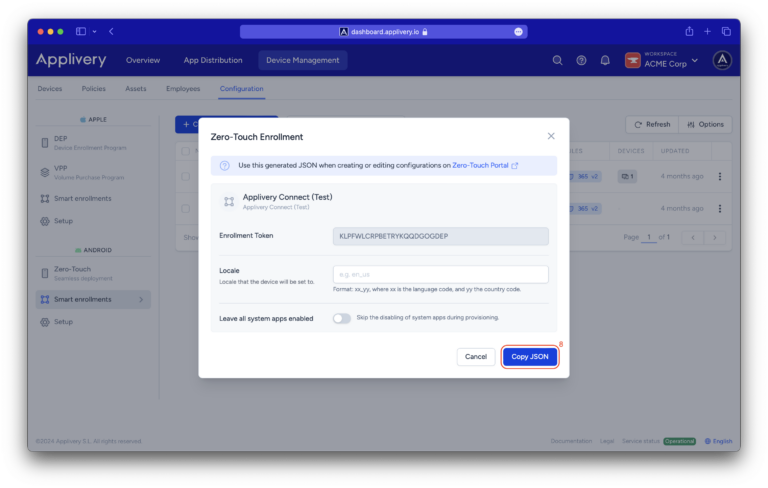The width and height of the screenshot is (768, 488).
Task: Click the devices count badge showing 1
Action: tap(627, 176)
